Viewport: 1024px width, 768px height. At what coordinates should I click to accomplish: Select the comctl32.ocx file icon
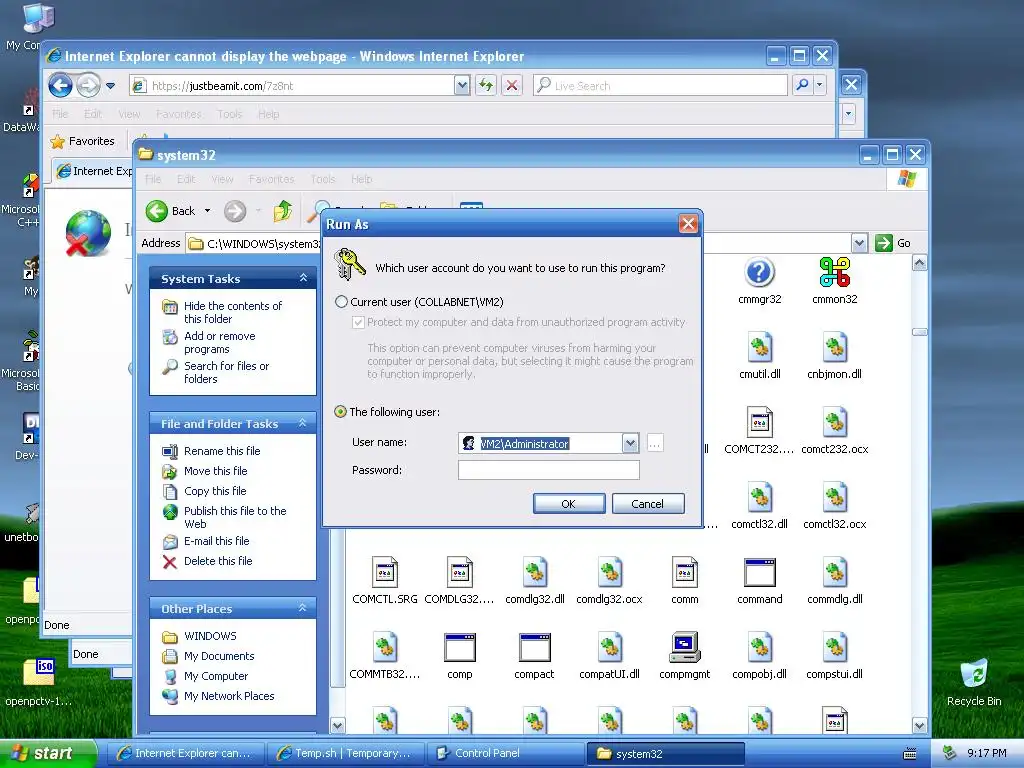click(835, 498)
